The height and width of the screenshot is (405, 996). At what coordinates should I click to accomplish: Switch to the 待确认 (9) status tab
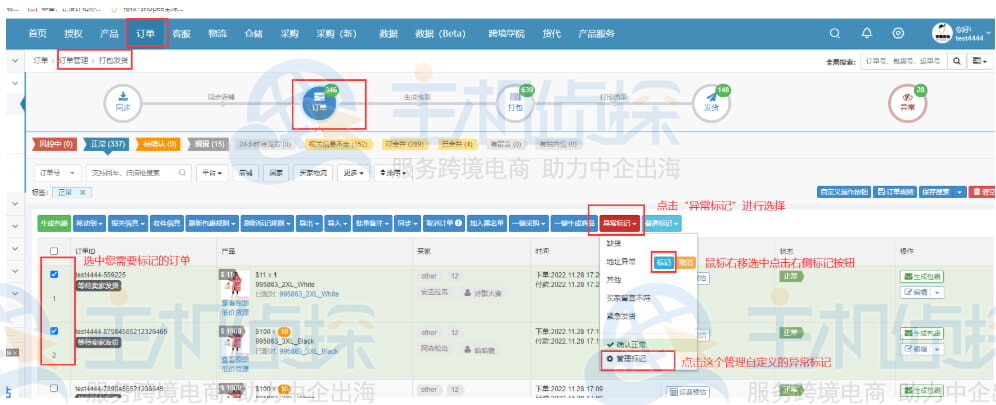(157, 144)
